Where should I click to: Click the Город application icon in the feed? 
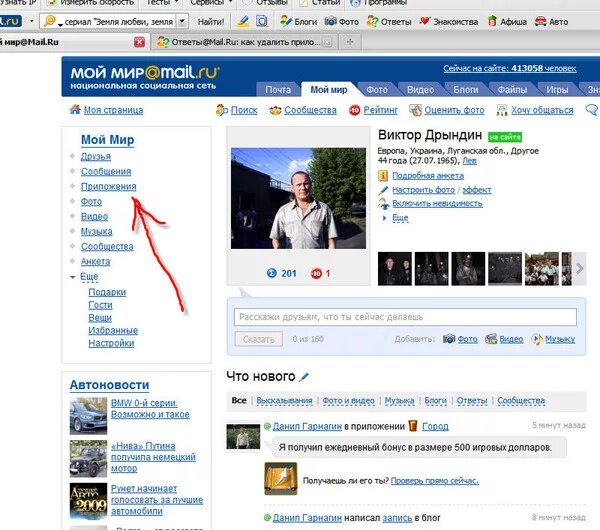(413, 426)
